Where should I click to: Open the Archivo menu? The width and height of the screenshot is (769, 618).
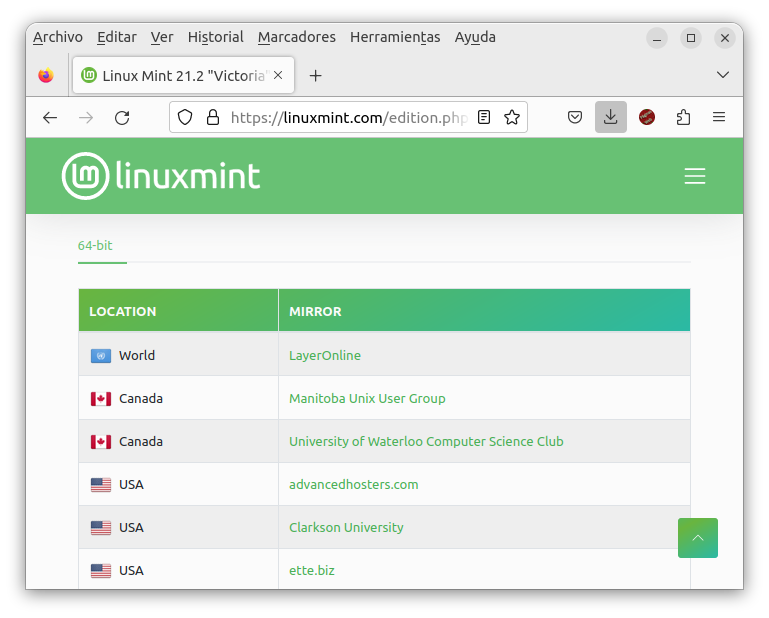click(58, 37)
